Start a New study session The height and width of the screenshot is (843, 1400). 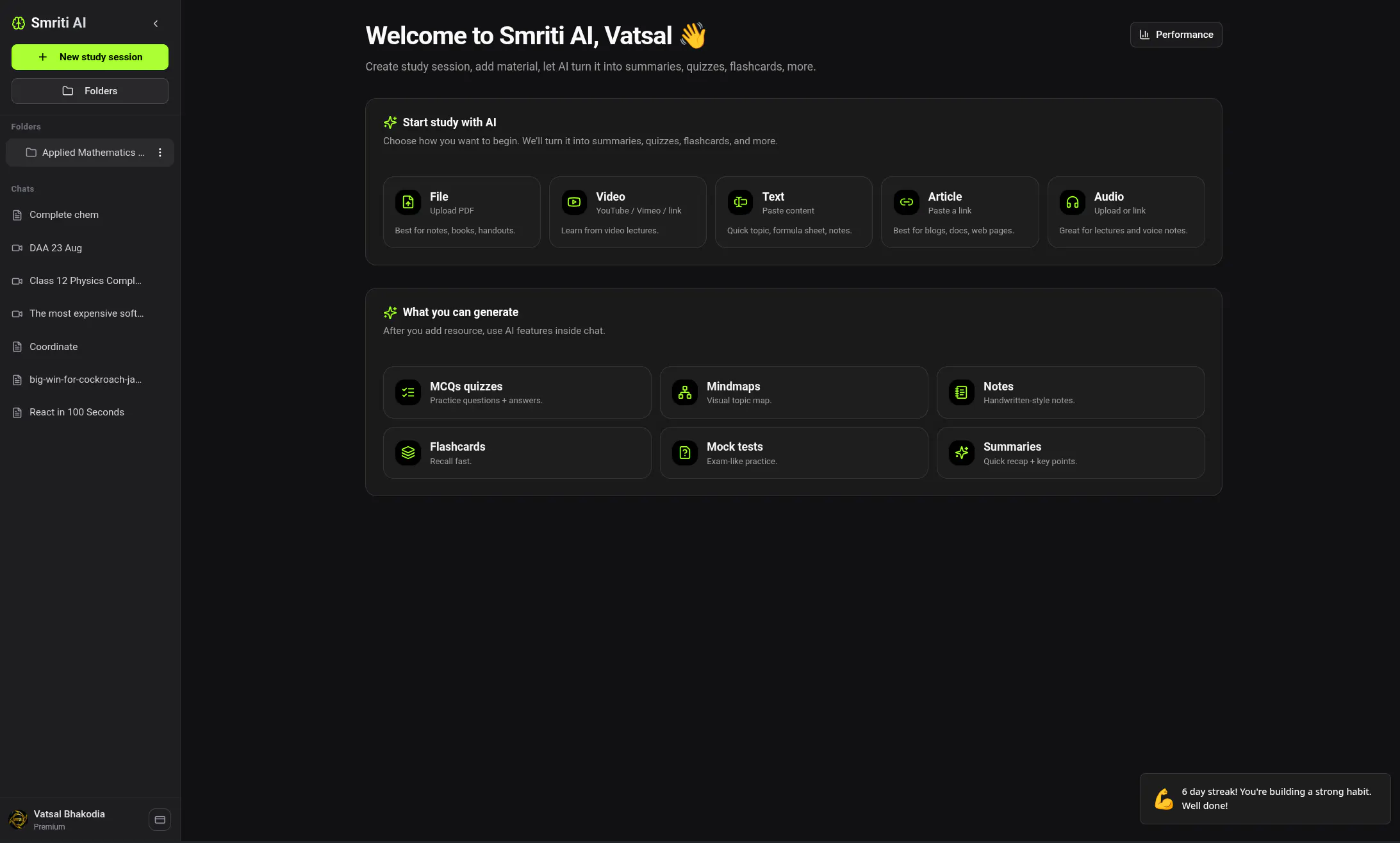pyautogui.click(x=90, y=57)
